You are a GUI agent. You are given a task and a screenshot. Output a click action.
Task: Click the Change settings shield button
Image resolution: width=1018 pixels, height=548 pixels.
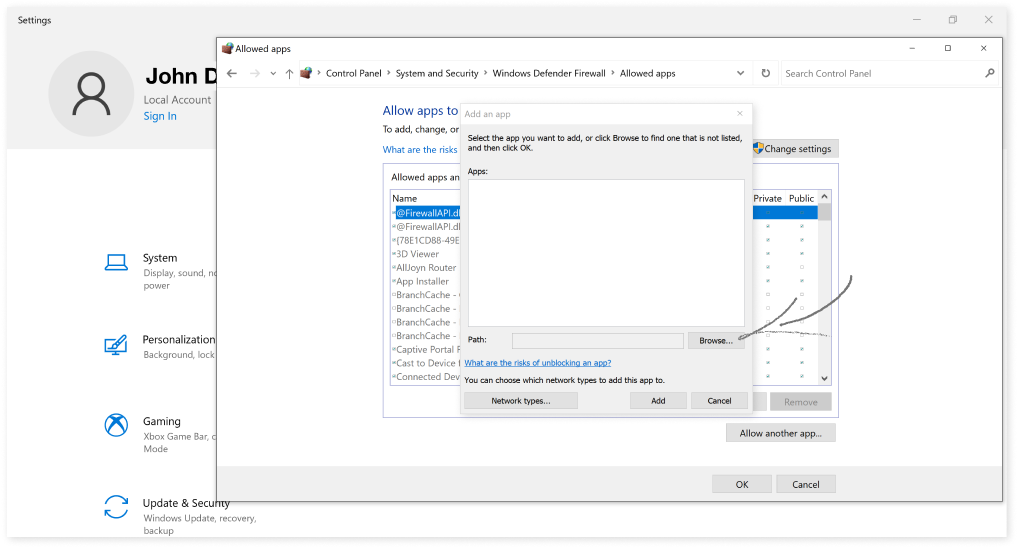[x=795, y=149]
